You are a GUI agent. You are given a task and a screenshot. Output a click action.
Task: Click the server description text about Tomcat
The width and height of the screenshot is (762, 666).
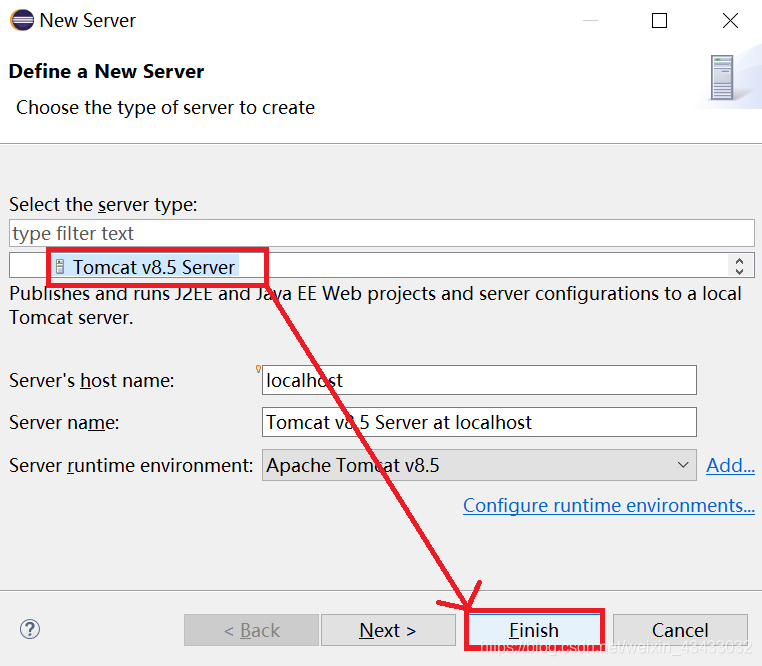(375, 305)
